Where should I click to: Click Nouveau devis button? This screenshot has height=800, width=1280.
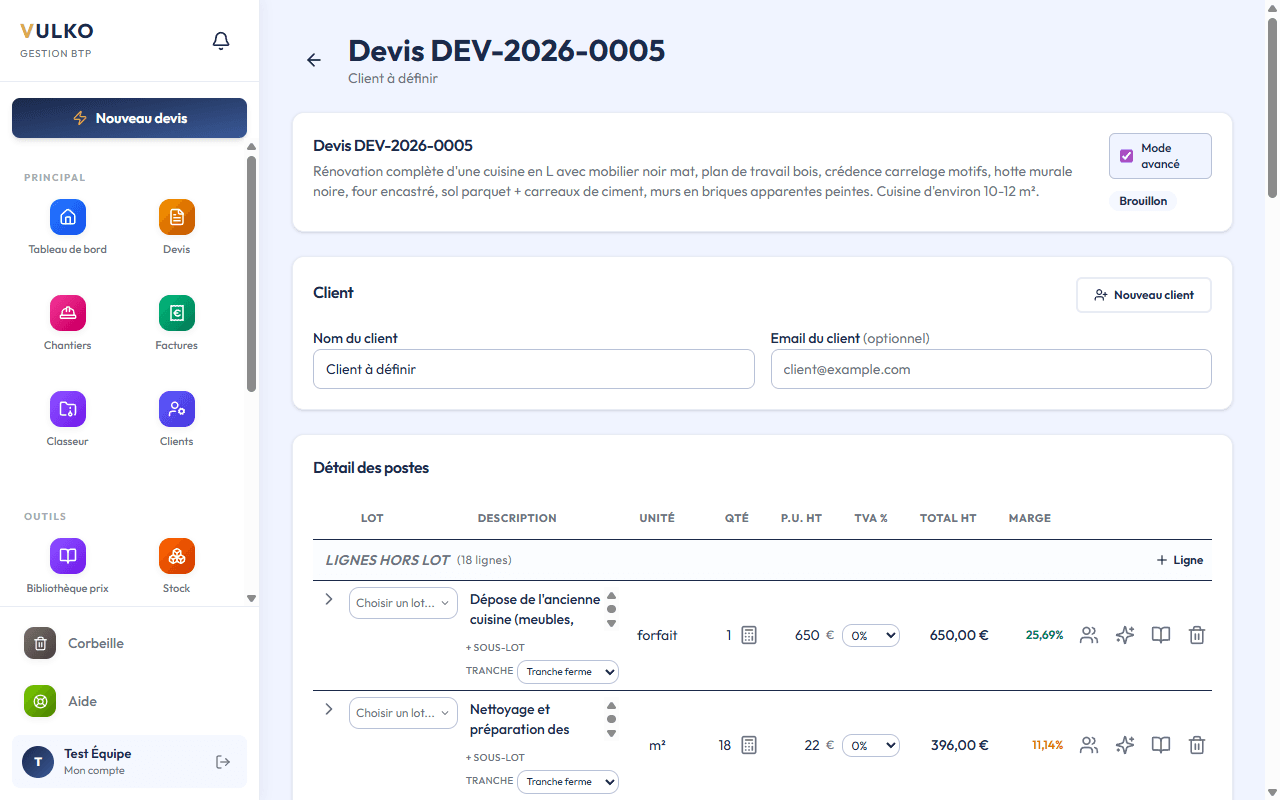click(129, 118)
